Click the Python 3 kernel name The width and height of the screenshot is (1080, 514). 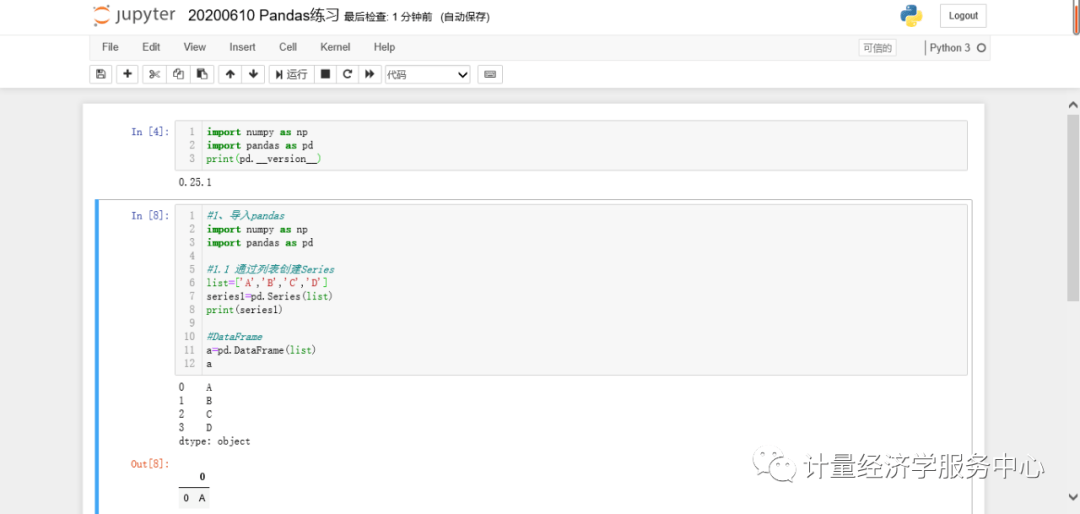point(950,48)
